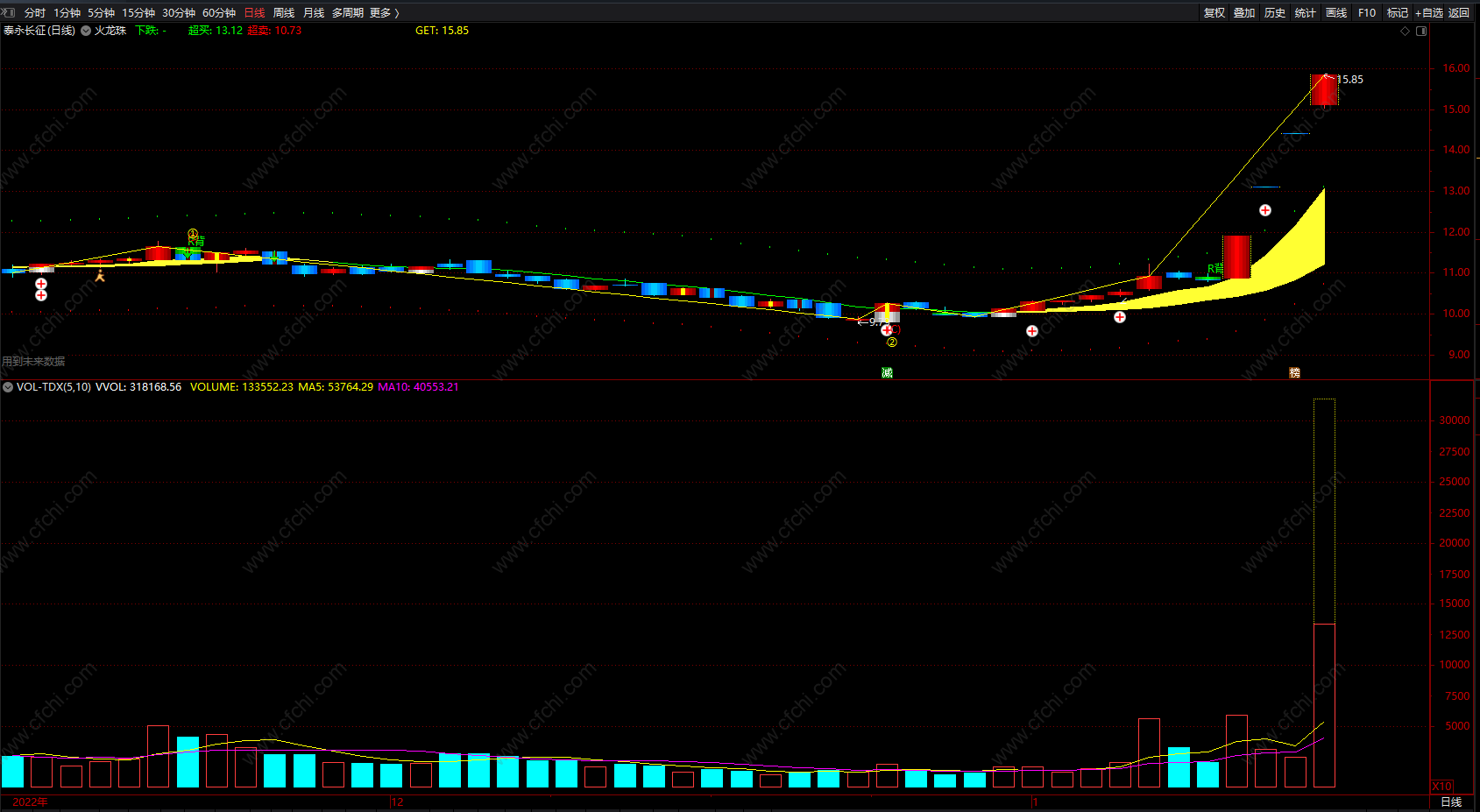
Task: Select the 30分钟 period tab
Action: [179, 13]
